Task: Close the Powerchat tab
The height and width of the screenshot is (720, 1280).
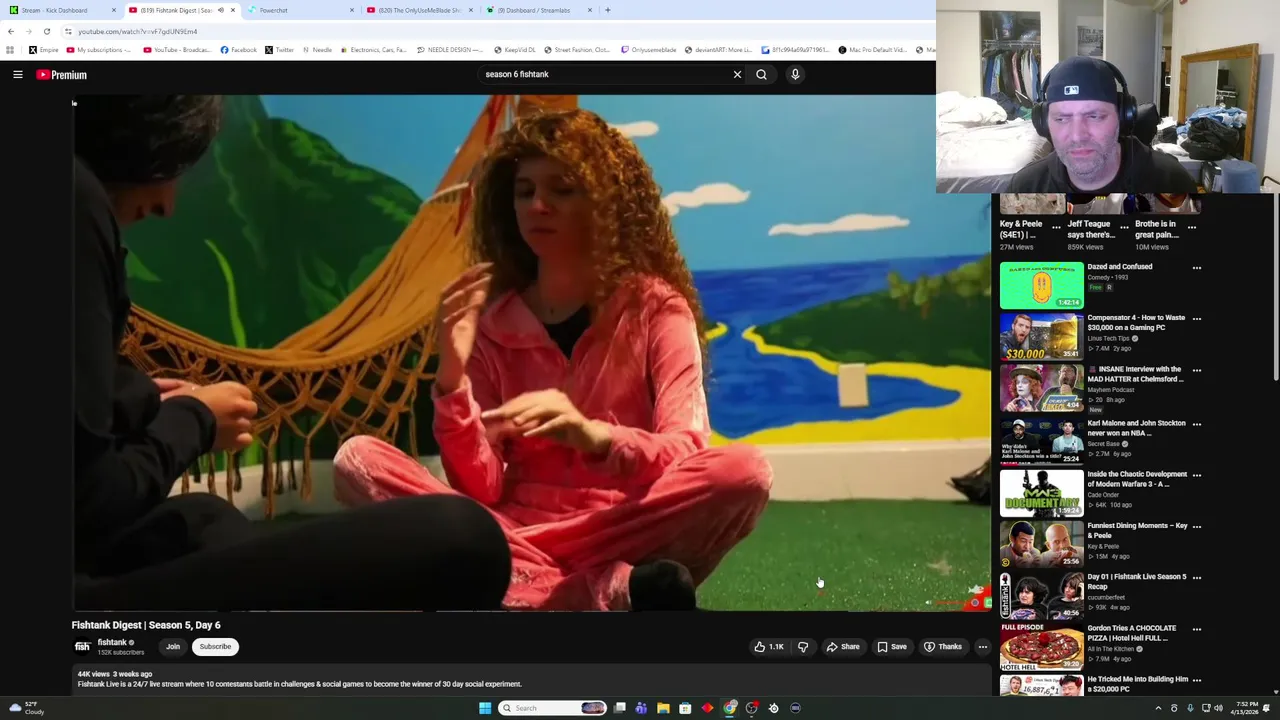Action: tap(351, 10)
